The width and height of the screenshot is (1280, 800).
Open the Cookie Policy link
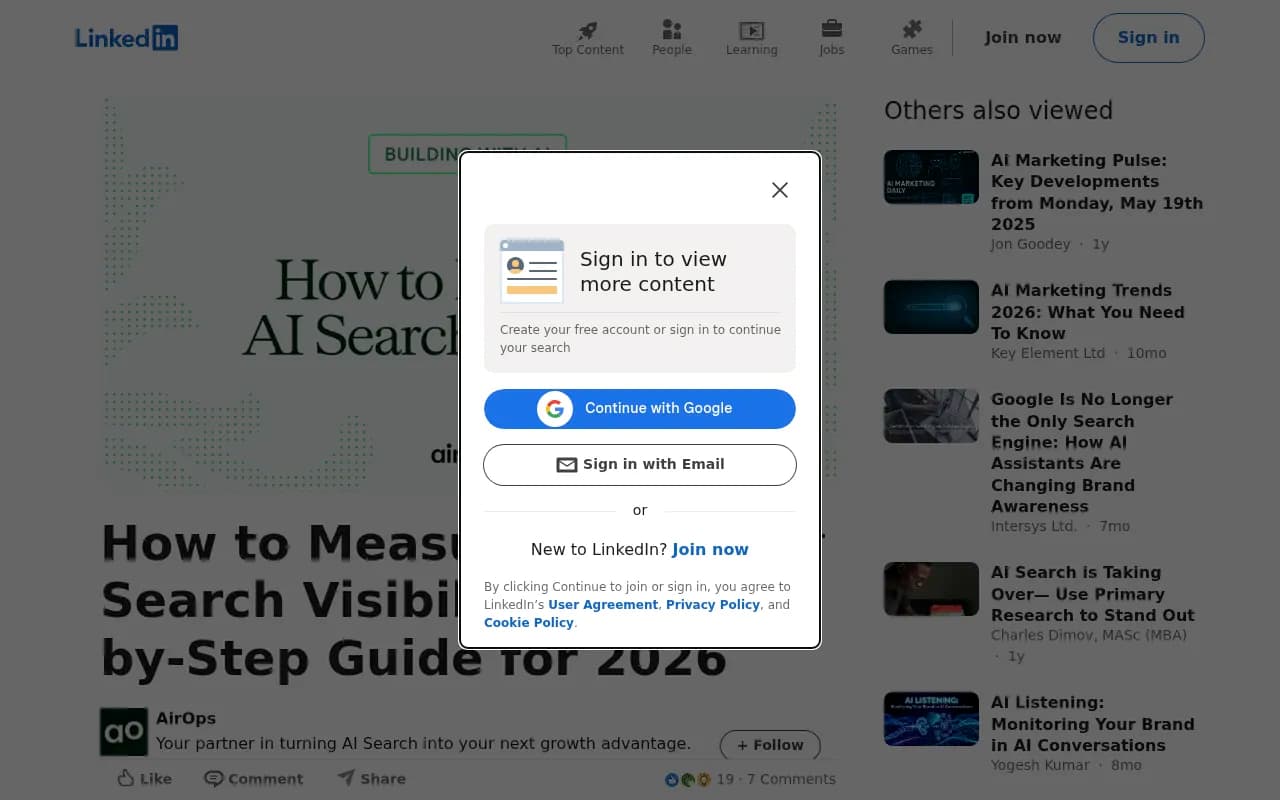[529, 623]
